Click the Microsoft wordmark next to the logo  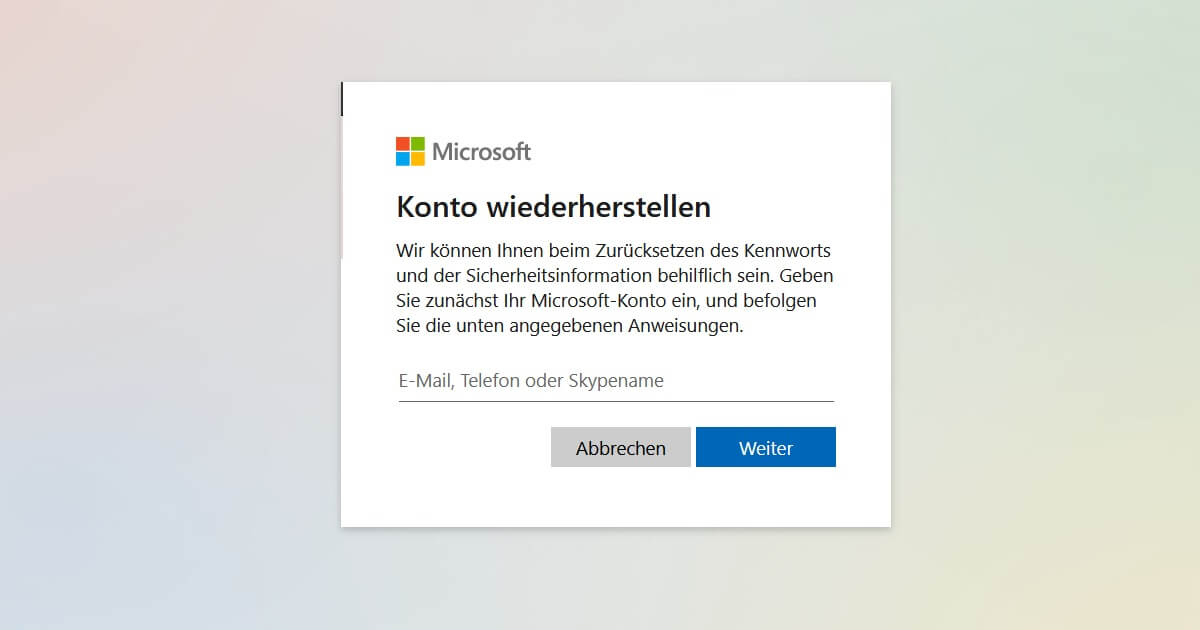click(481, 152)
